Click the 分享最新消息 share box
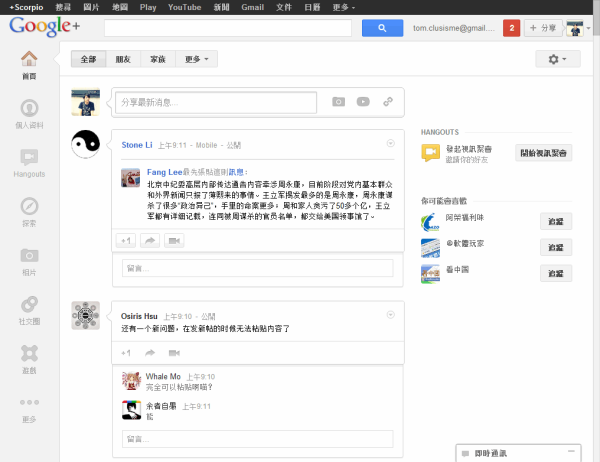600x462 pixels. (x=216, y=102)
